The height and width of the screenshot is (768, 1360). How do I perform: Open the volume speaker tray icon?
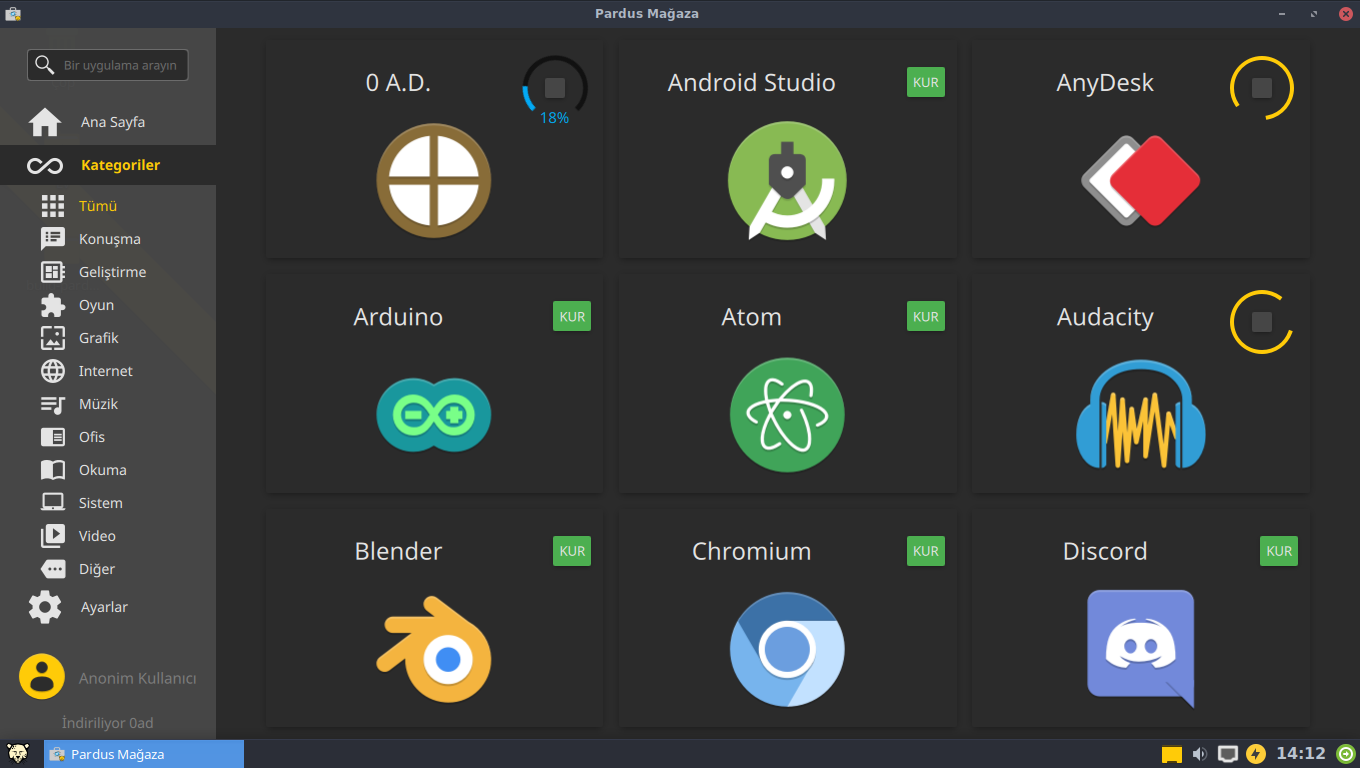coord(1199,754)
